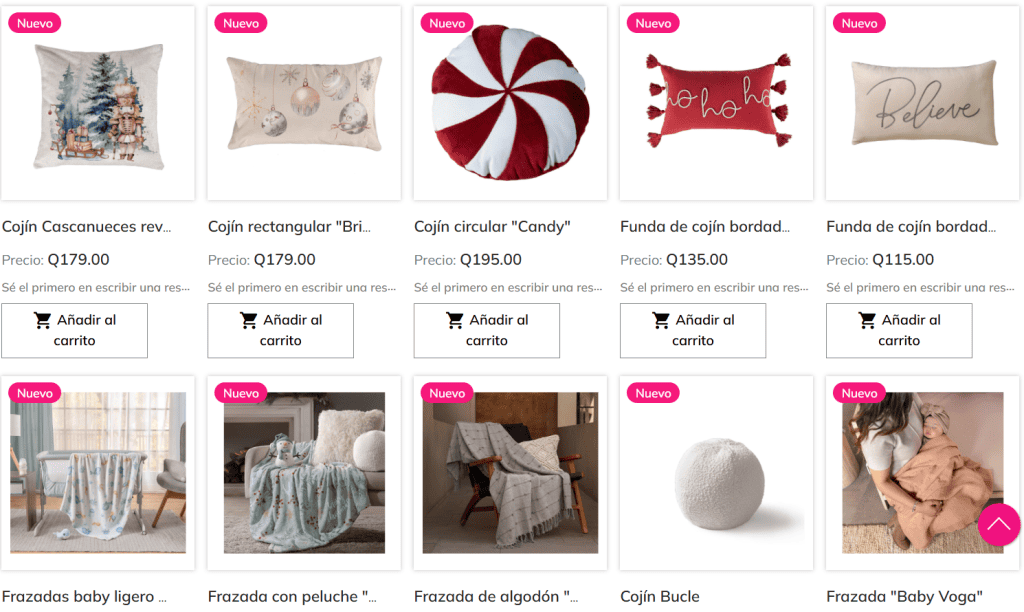Viewport: 1024px width, 612px height.
Task: Write first review for Q115.00 Believe cushion
Action: pyautogui.click(x=920, y=287)
